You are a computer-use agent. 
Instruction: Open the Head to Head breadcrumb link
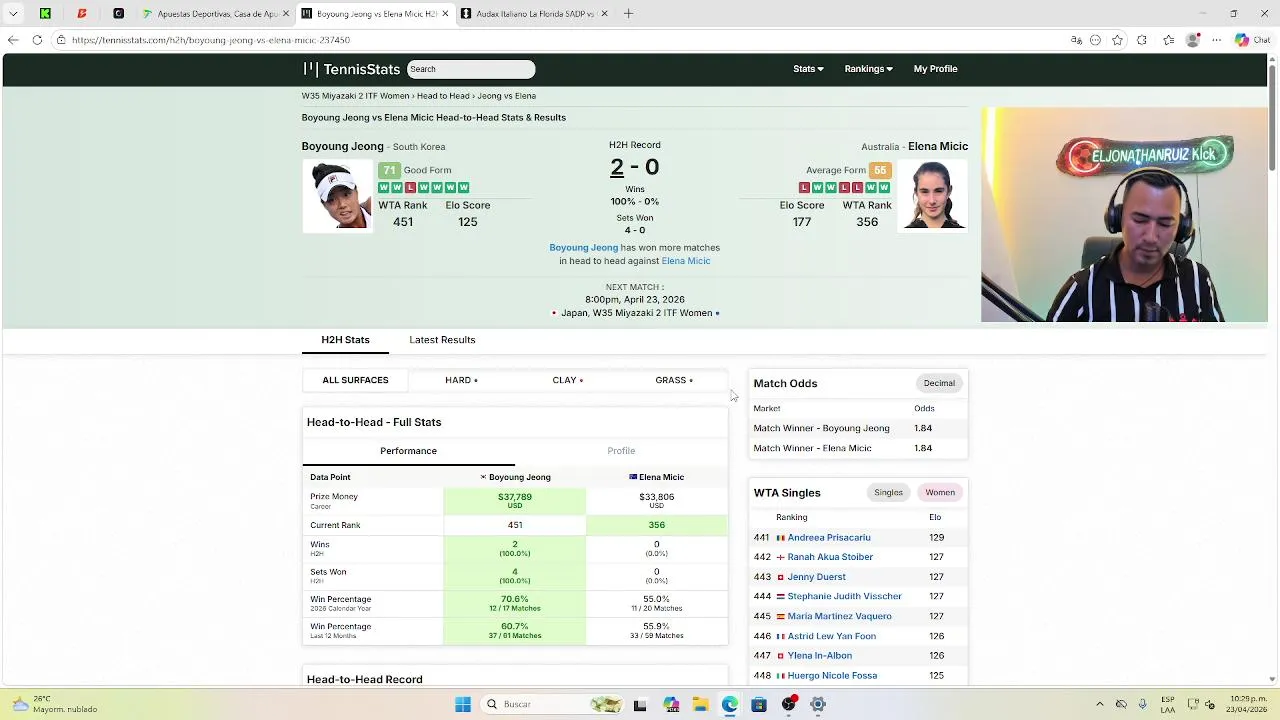443,96
